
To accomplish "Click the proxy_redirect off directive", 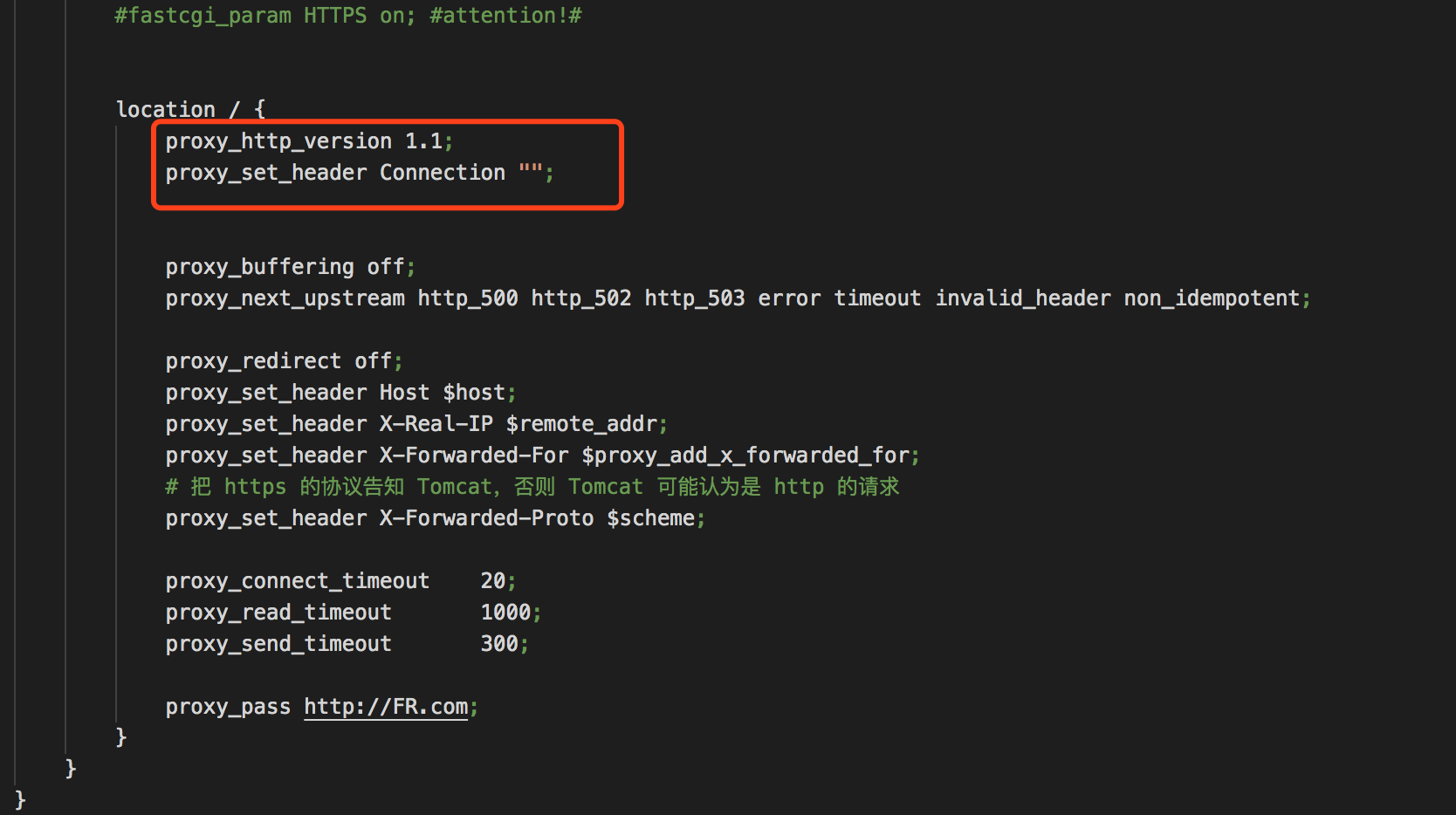I will (x=283, y=361).
